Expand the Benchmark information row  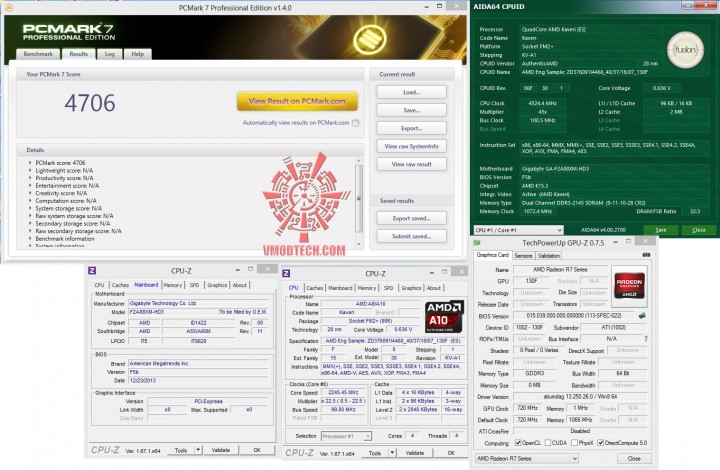tap(30, 239)
